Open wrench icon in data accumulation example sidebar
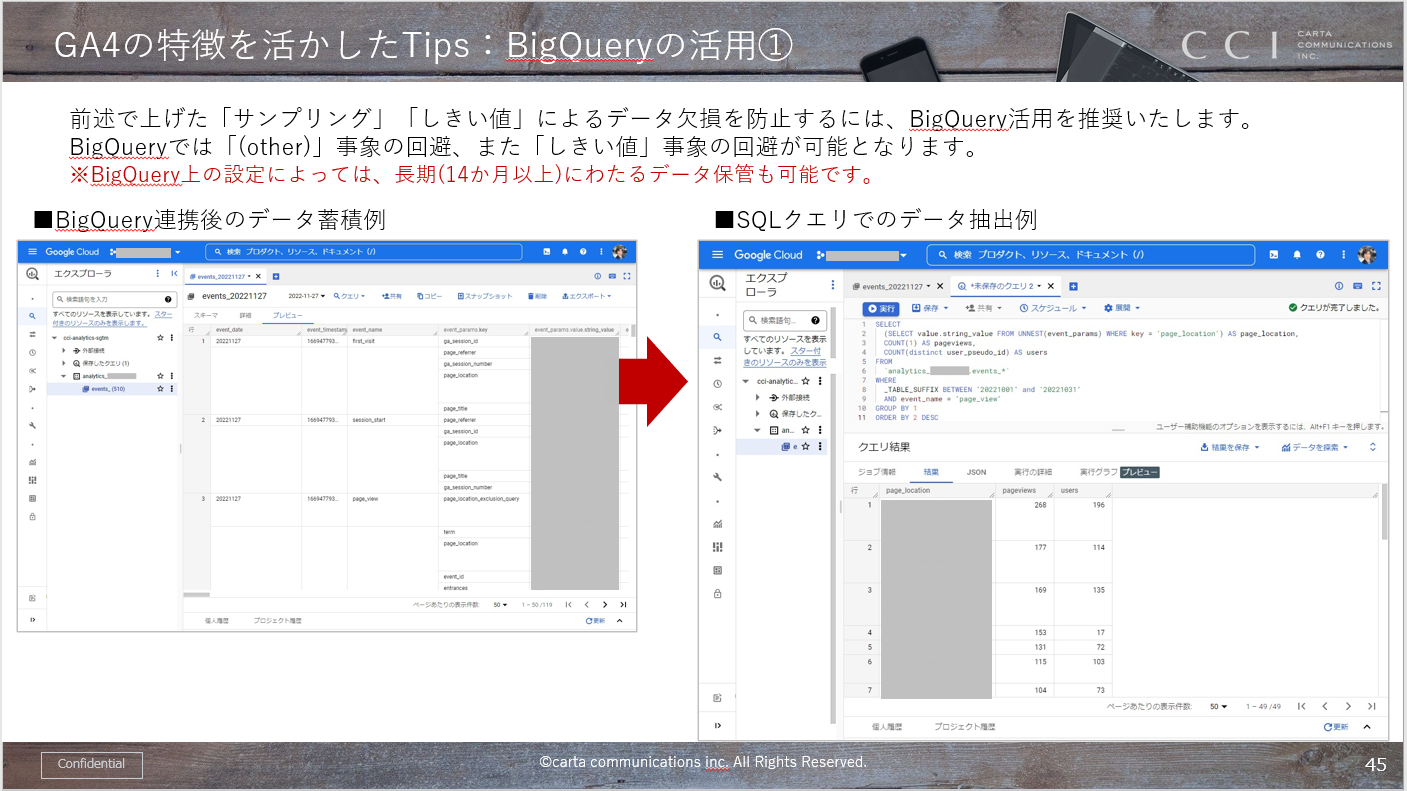The height and width of the screenshot is (791, 1407). coord(32,425)
